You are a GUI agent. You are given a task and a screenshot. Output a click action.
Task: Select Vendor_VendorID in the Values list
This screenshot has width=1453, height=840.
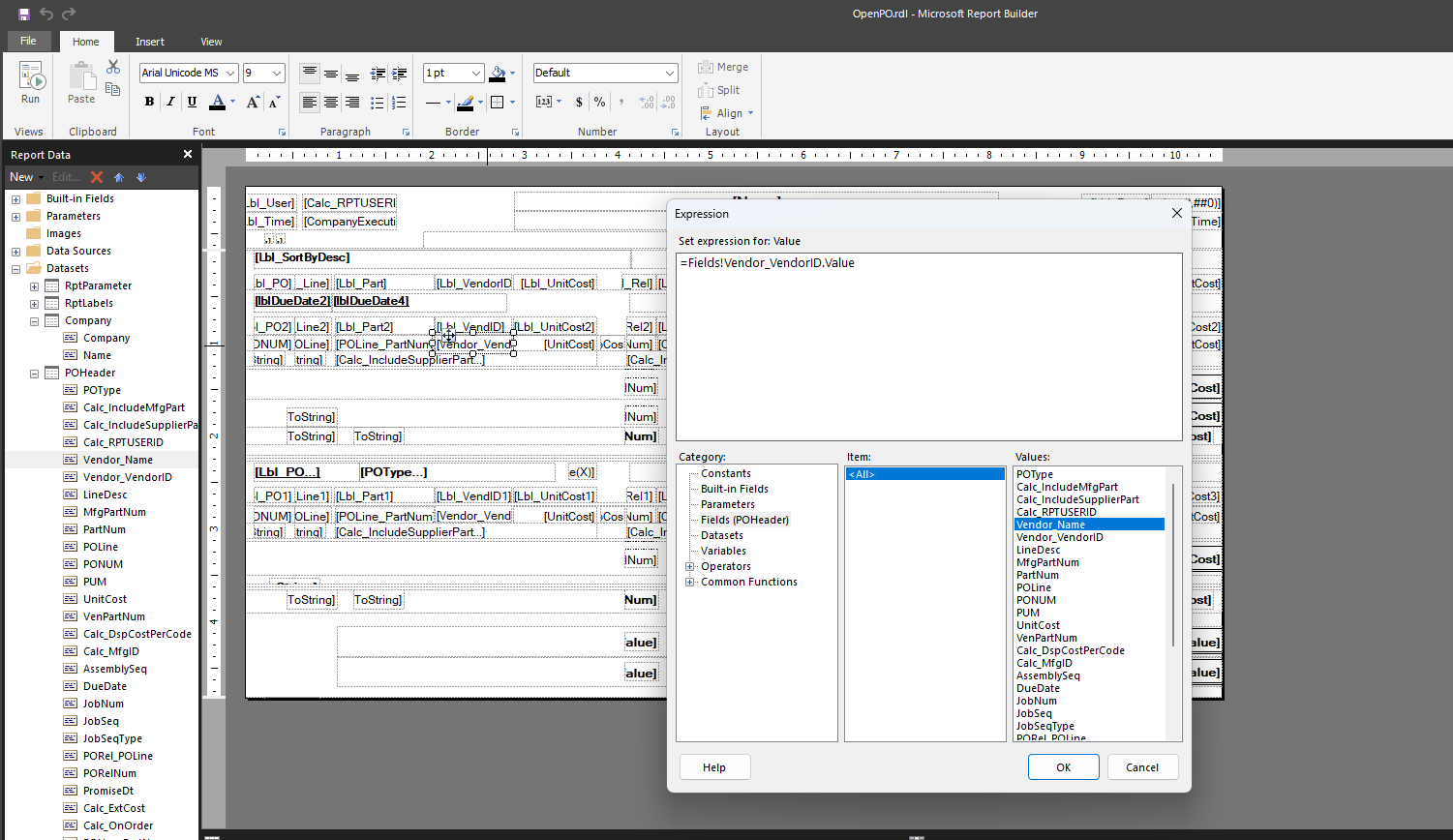1059,537
